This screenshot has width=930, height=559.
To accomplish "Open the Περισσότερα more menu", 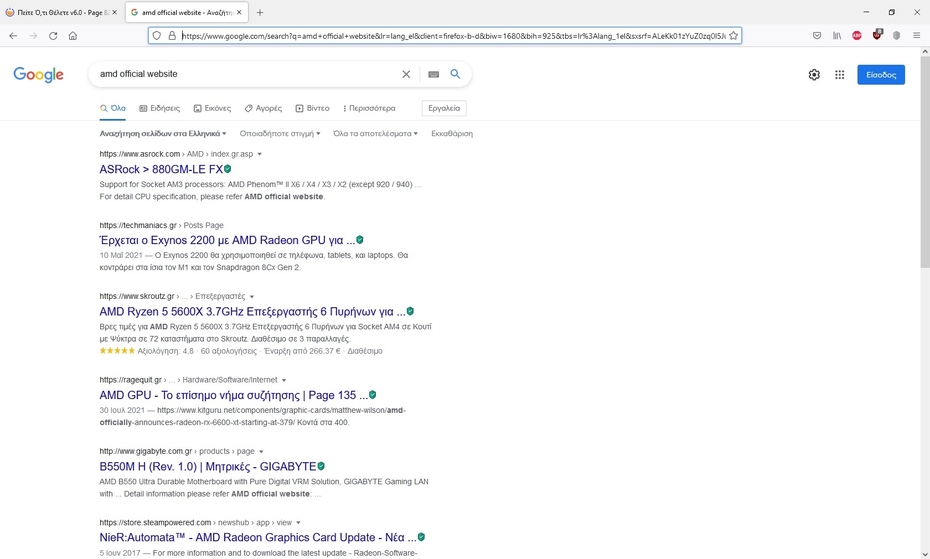I will pos(369,108).
